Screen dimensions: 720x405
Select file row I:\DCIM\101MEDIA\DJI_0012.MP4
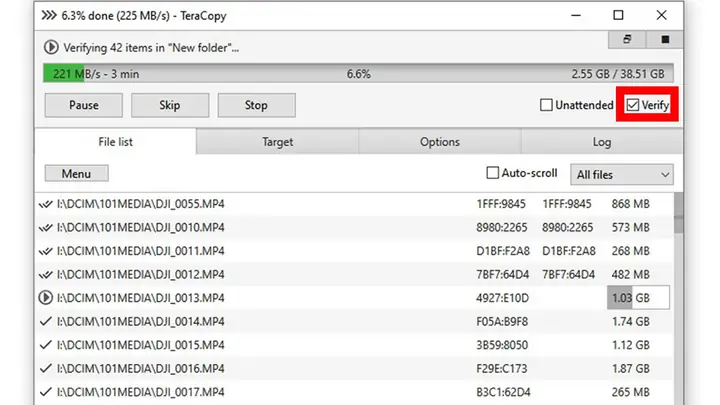click(x=354, y=275)
